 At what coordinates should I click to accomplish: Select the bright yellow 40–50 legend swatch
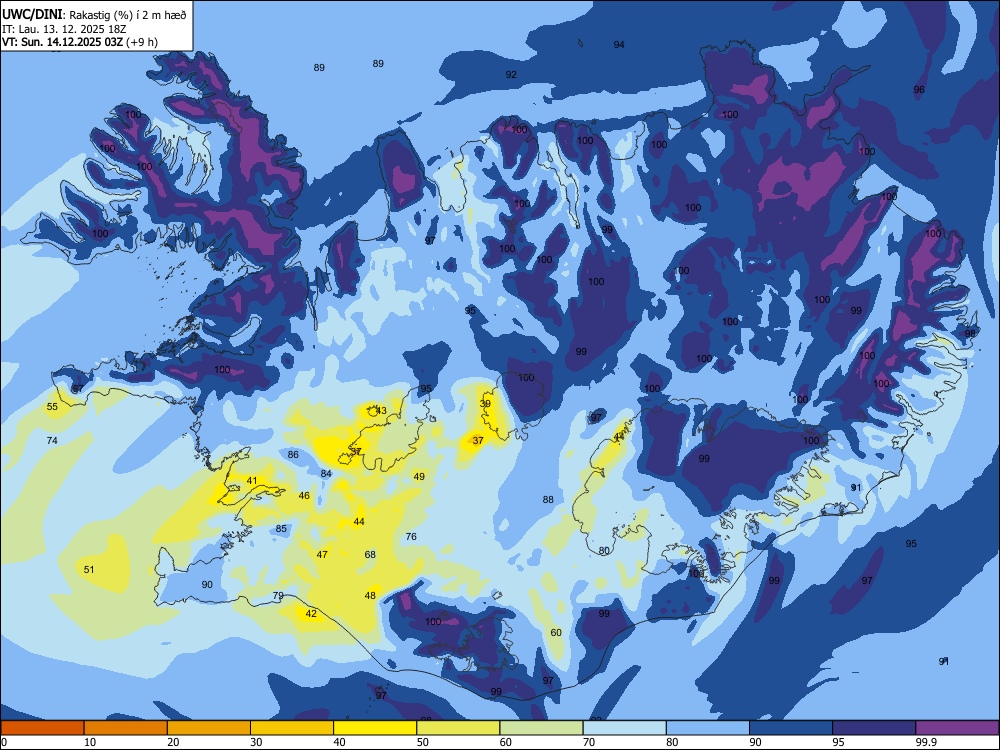click(375, 728)
